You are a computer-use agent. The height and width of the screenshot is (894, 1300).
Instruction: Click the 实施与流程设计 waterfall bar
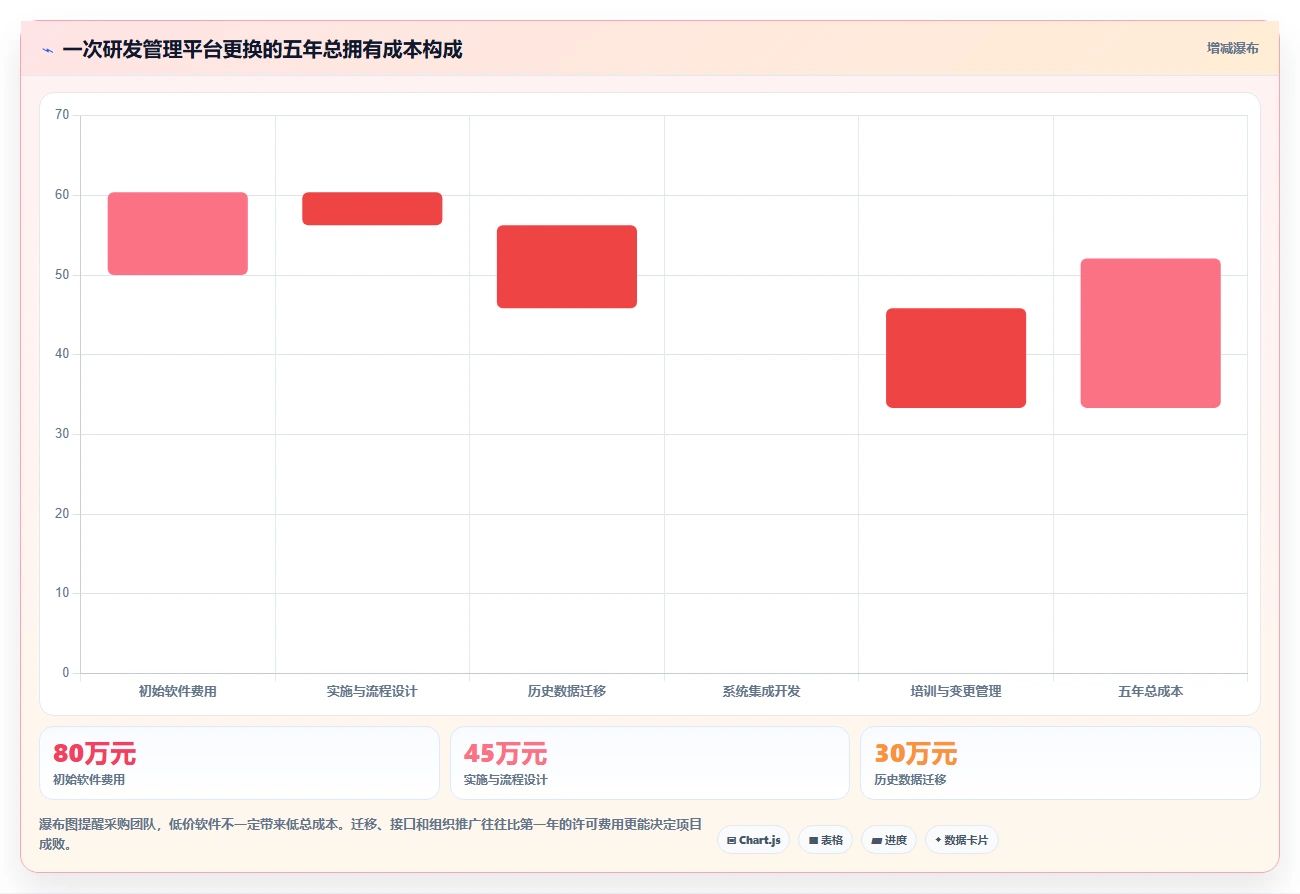pyautogui.click(x=372, y=208)
